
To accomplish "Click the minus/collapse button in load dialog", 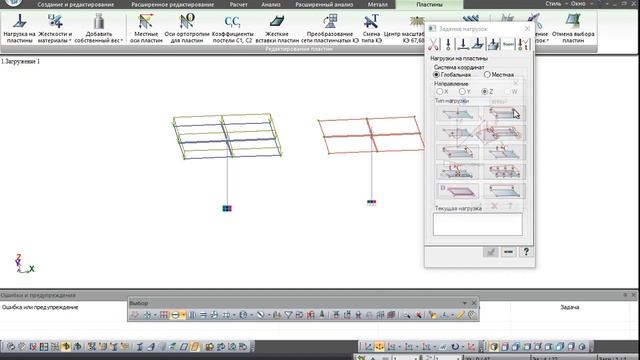I will click(x=508, y=252).
